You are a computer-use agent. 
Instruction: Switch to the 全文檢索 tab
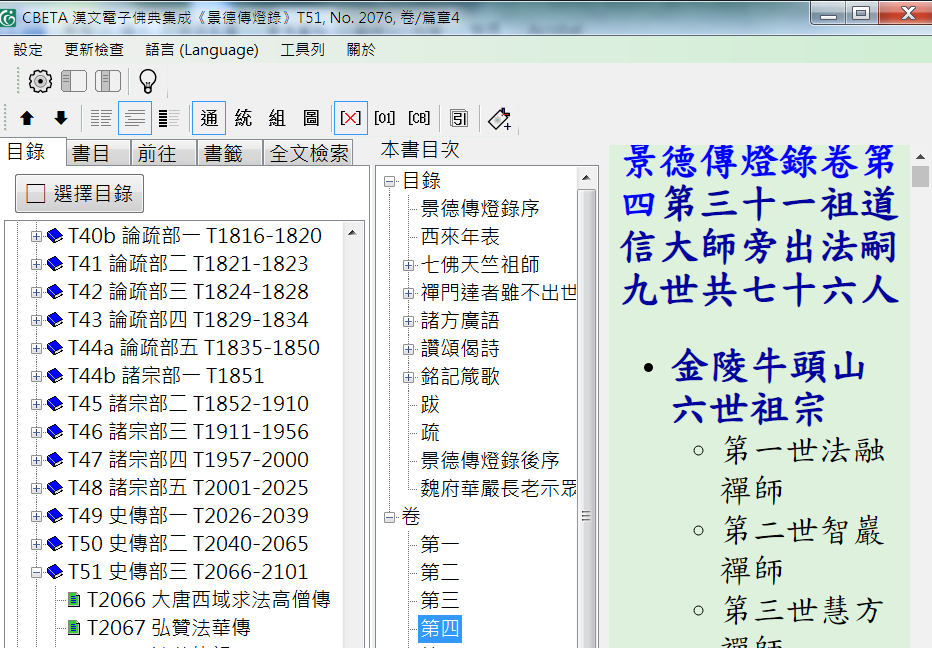309,153
